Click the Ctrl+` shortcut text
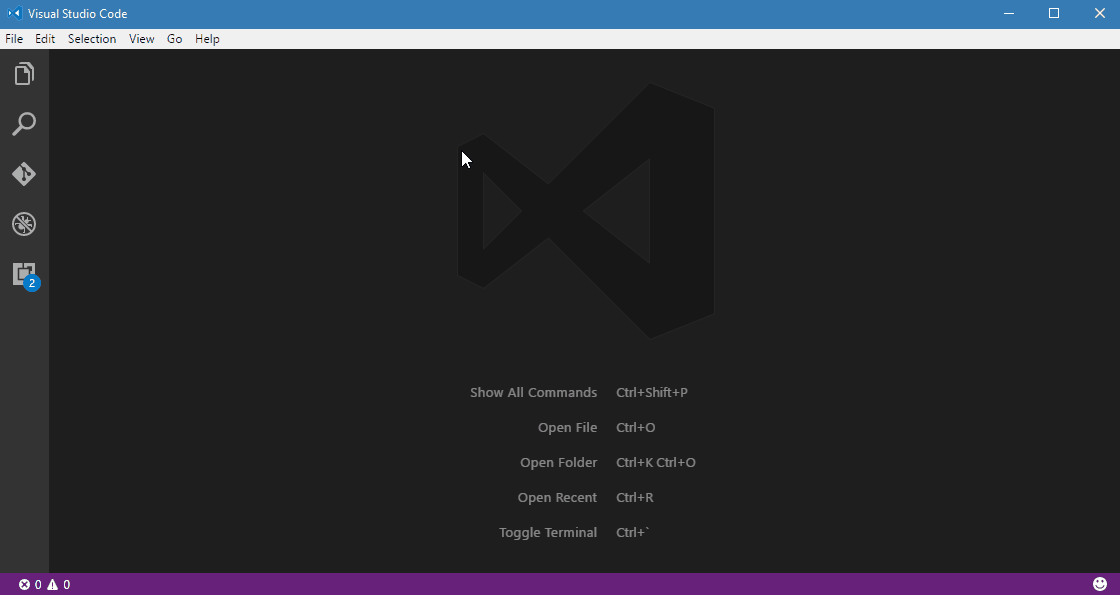 [633, 532]
